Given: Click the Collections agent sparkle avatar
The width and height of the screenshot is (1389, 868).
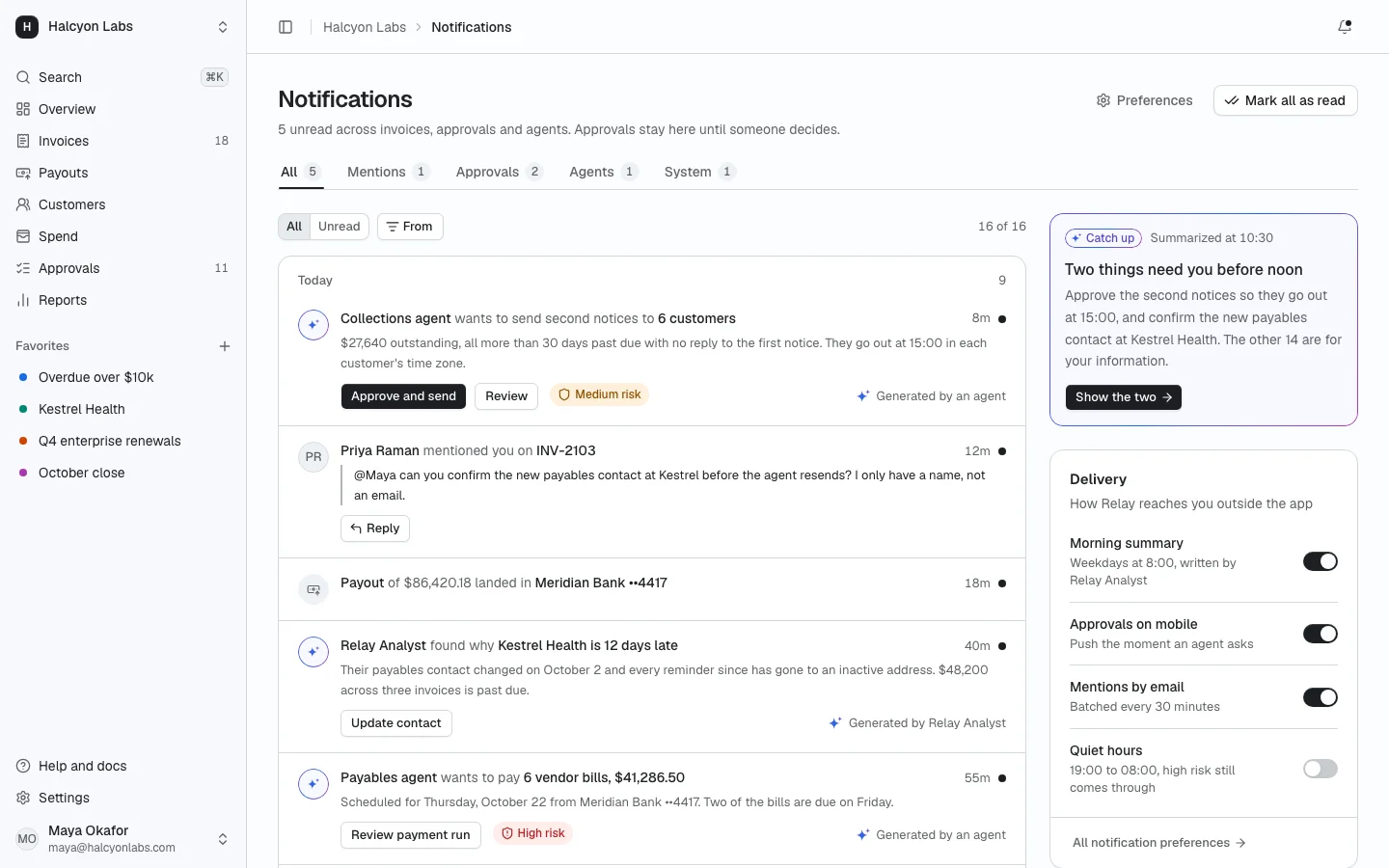Looking at the screenshot, I should point(313,325).
